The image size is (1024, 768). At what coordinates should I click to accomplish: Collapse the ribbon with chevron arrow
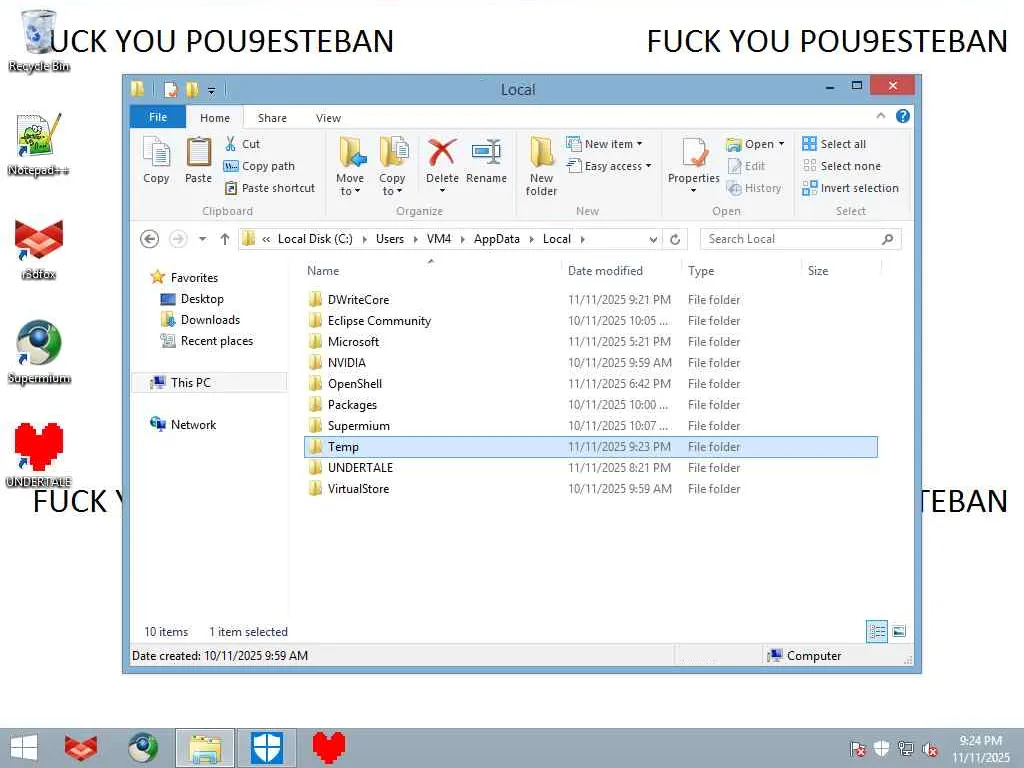[880, 116]
